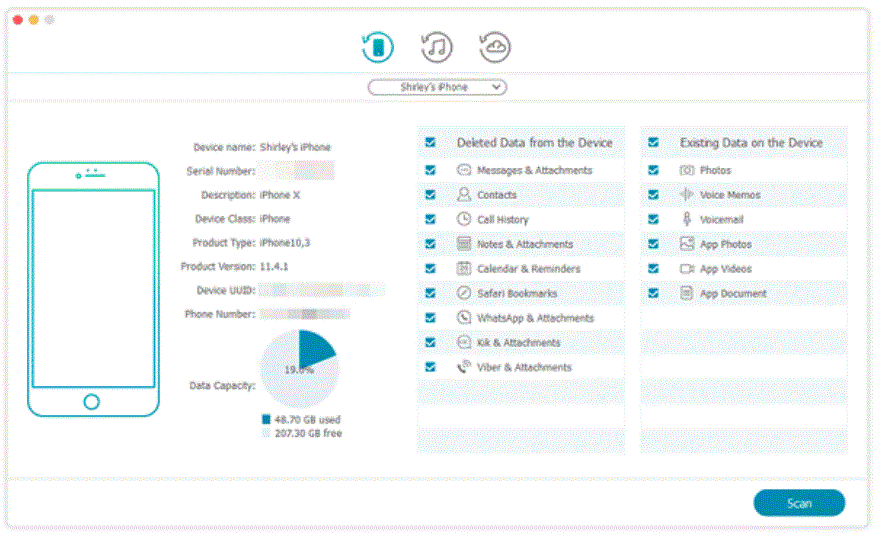Click the 'Safari Bookmarks' label
884x551 pixels.
coord(517,293)
